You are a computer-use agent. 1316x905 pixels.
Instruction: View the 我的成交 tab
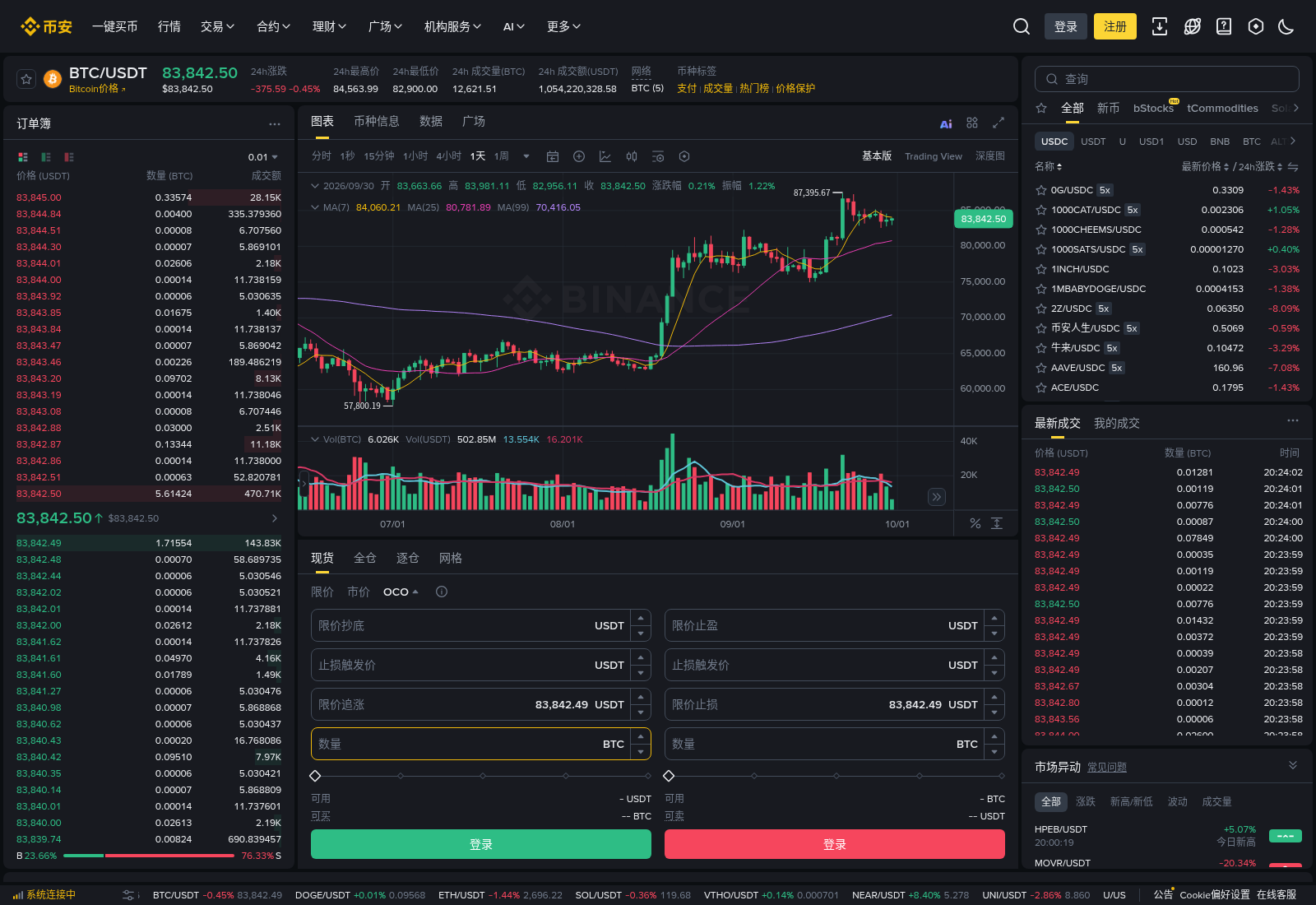(x=1117, y=423)
